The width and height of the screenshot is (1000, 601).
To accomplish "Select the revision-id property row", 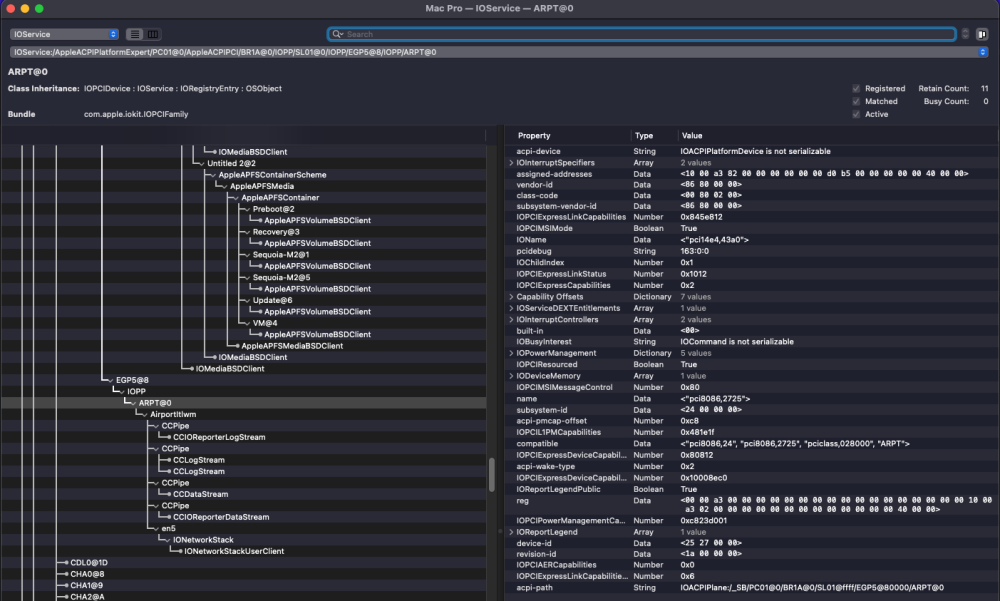I will pyautogui.click(x=753, y=554).
